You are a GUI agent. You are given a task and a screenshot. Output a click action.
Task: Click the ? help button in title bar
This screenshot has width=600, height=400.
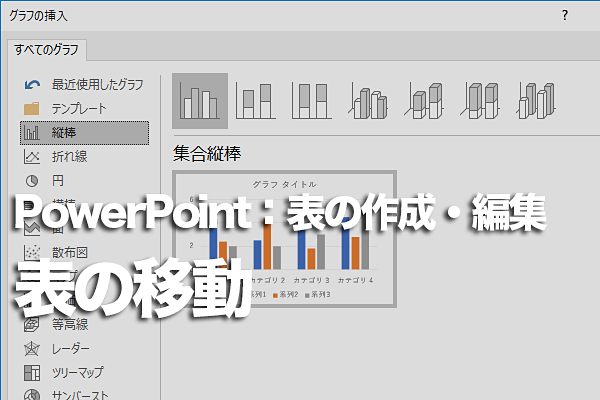(x=565, y=15)
